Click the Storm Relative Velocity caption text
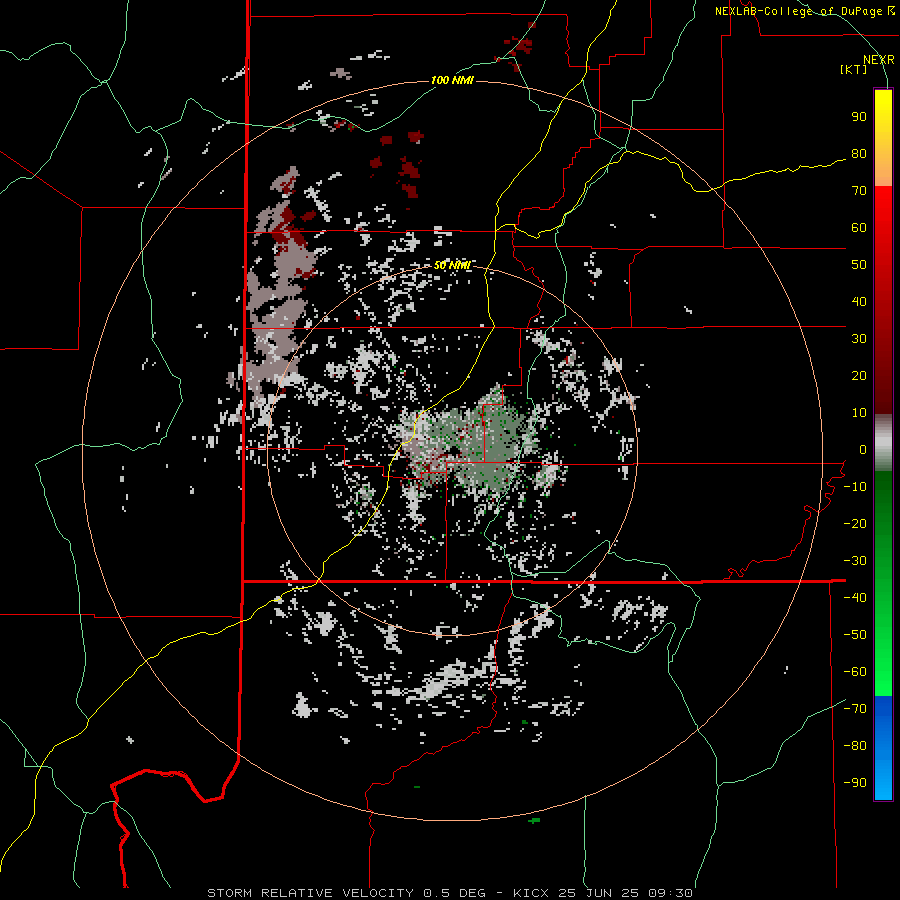Image resolution: width=900 pixels, height=900 pixels. (x=450, y=893)
